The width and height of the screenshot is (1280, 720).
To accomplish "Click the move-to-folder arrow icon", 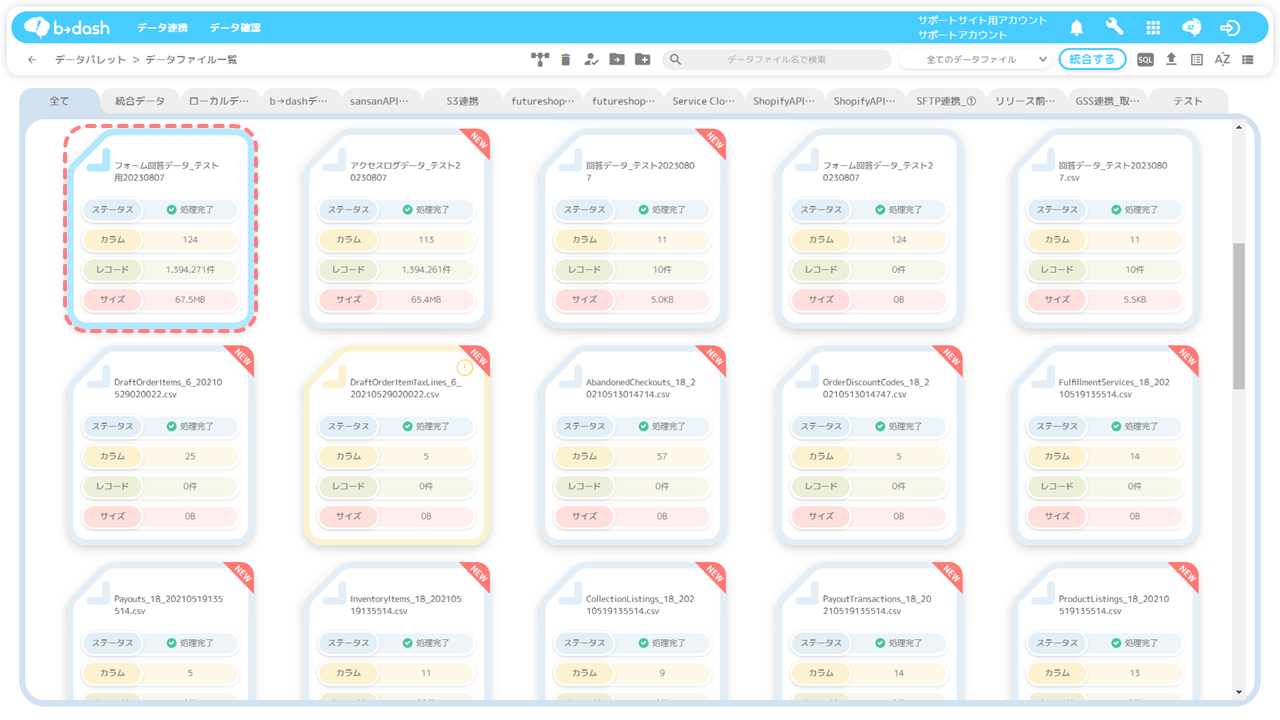I will tap(616, 60).
